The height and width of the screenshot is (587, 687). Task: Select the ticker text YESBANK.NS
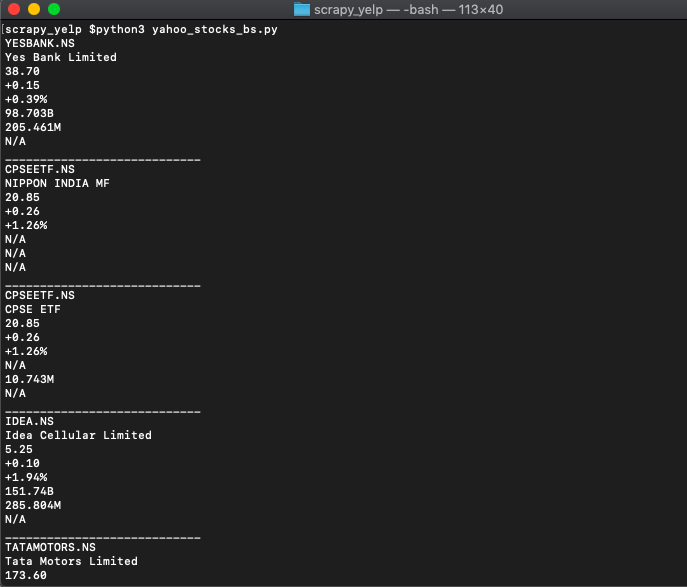40,43
